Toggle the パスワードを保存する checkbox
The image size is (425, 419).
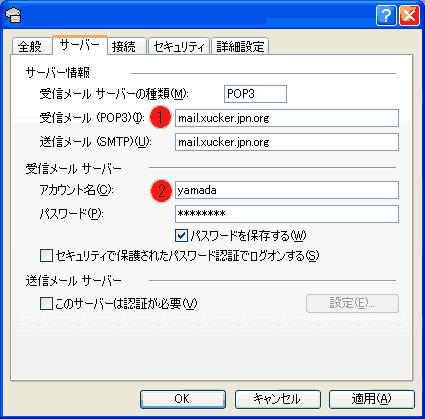[x=181, y=236]
